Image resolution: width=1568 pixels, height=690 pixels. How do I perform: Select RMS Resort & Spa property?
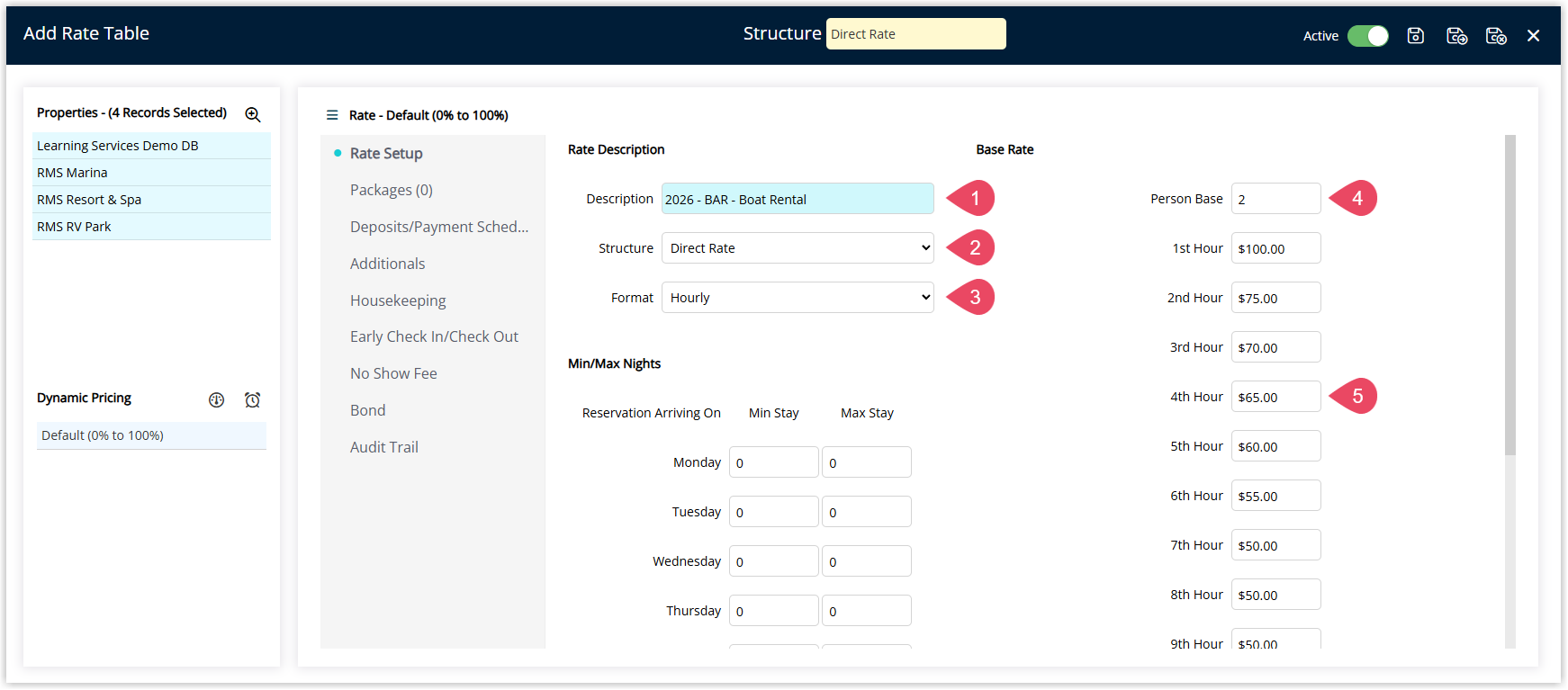tap(151, 200)
